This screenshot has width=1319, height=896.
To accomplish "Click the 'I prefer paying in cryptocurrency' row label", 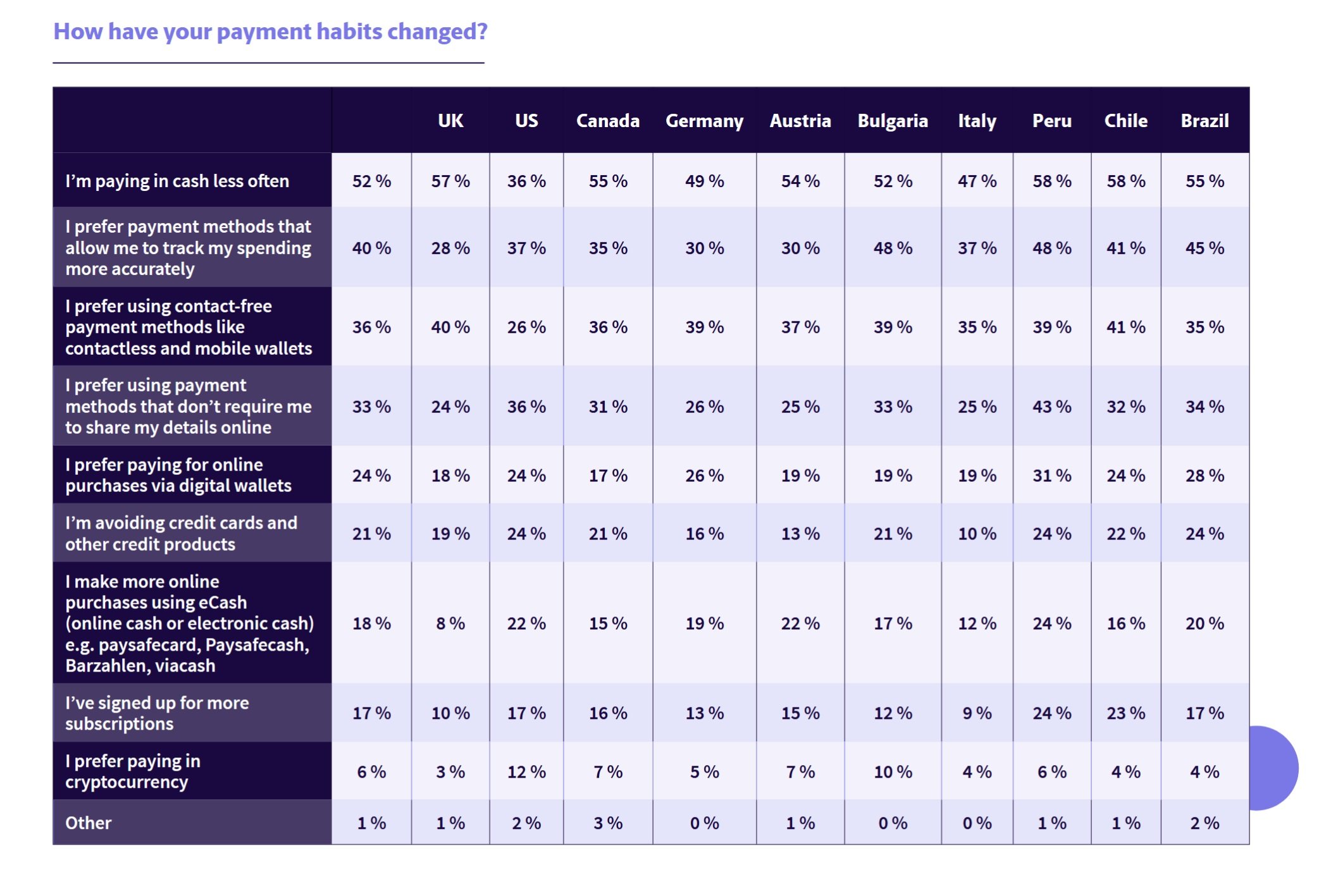I will coord(133,771).
